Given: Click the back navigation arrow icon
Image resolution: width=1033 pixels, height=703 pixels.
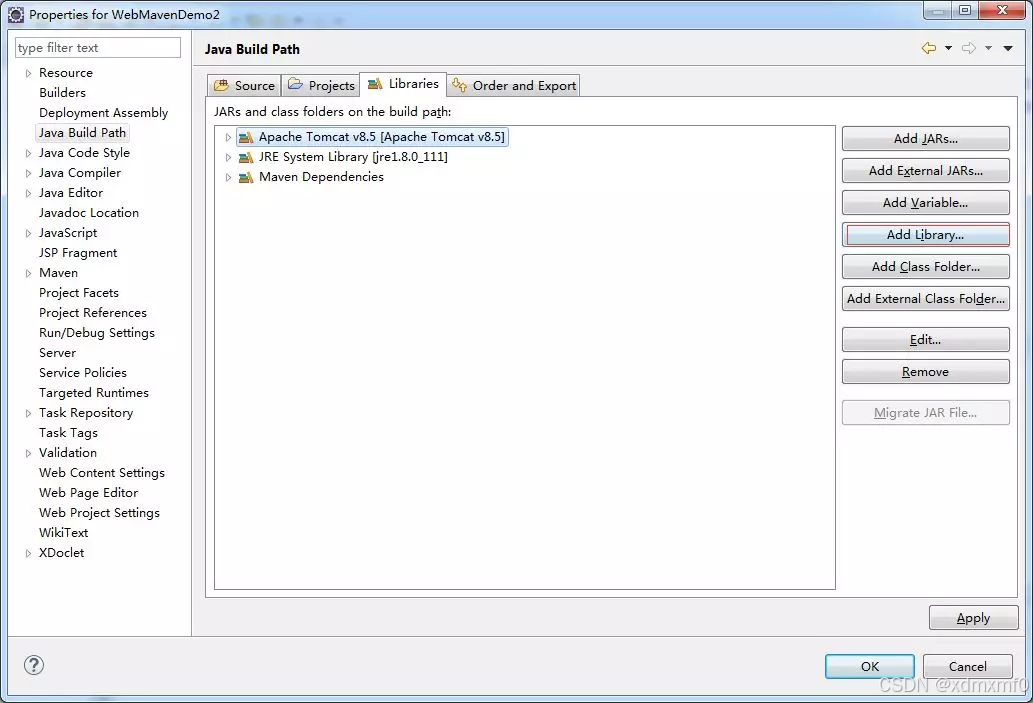Looking at the screenshot, I should point(929,48).
